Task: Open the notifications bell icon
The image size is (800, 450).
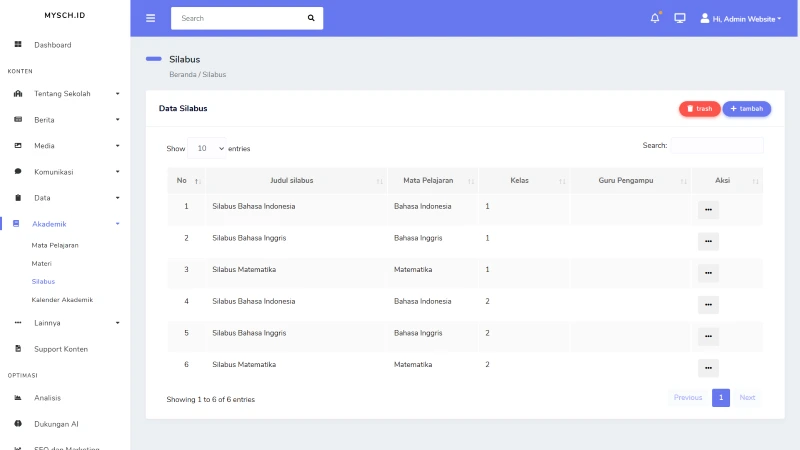Action: [x=655, y=18]
